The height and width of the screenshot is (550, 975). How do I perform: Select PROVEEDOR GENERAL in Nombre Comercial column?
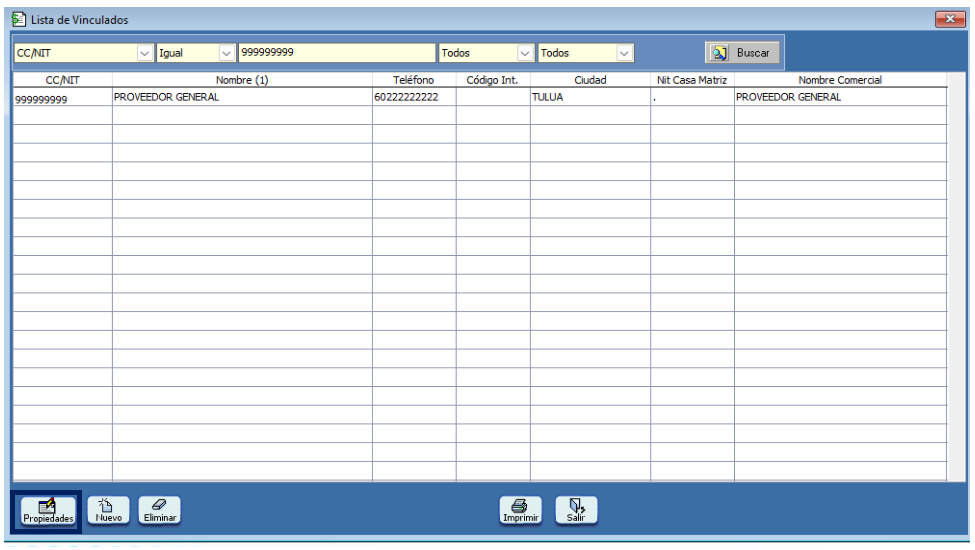click(840, 97)
